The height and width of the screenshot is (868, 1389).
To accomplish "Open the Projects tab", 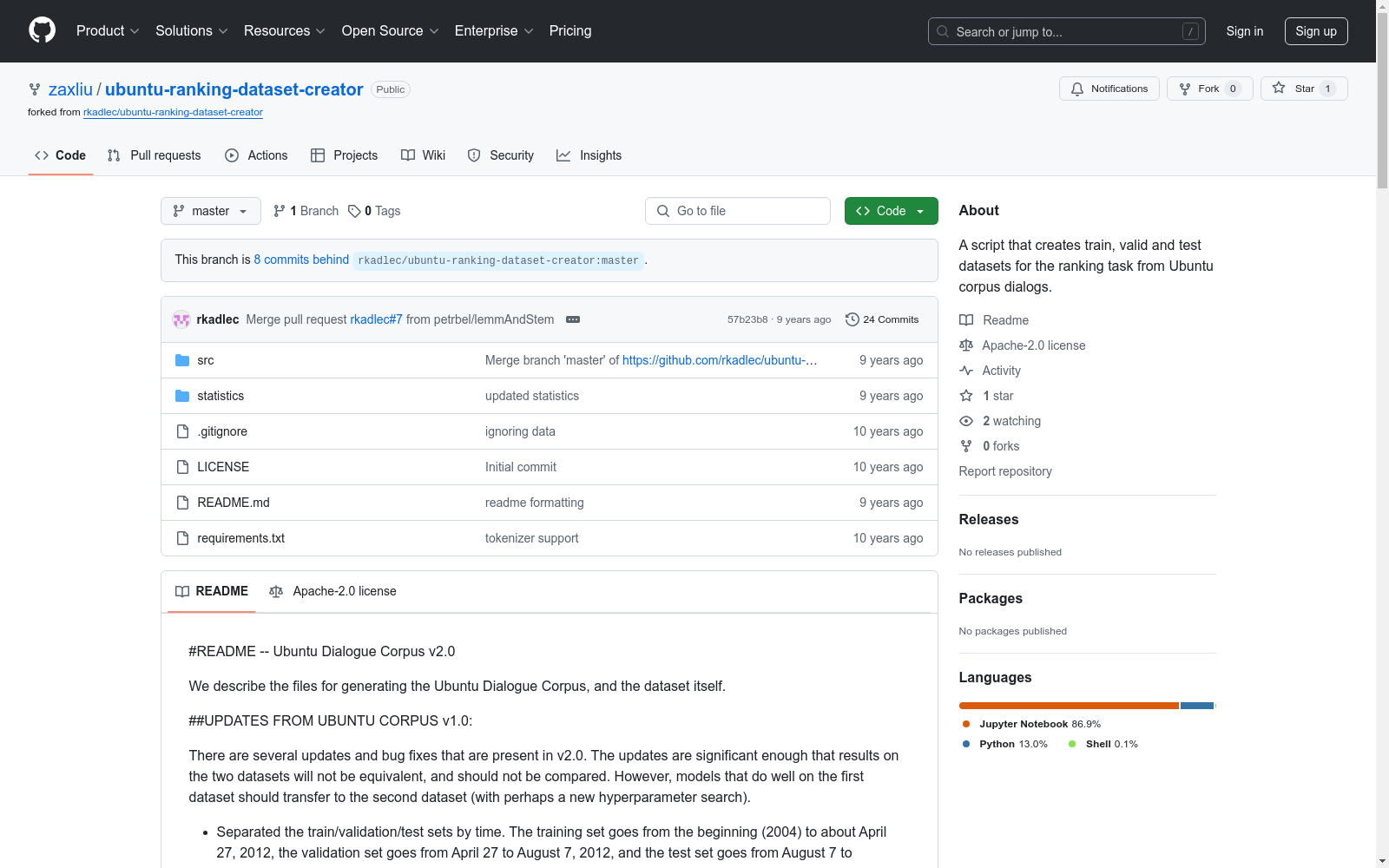I will [x=344, y=155].
